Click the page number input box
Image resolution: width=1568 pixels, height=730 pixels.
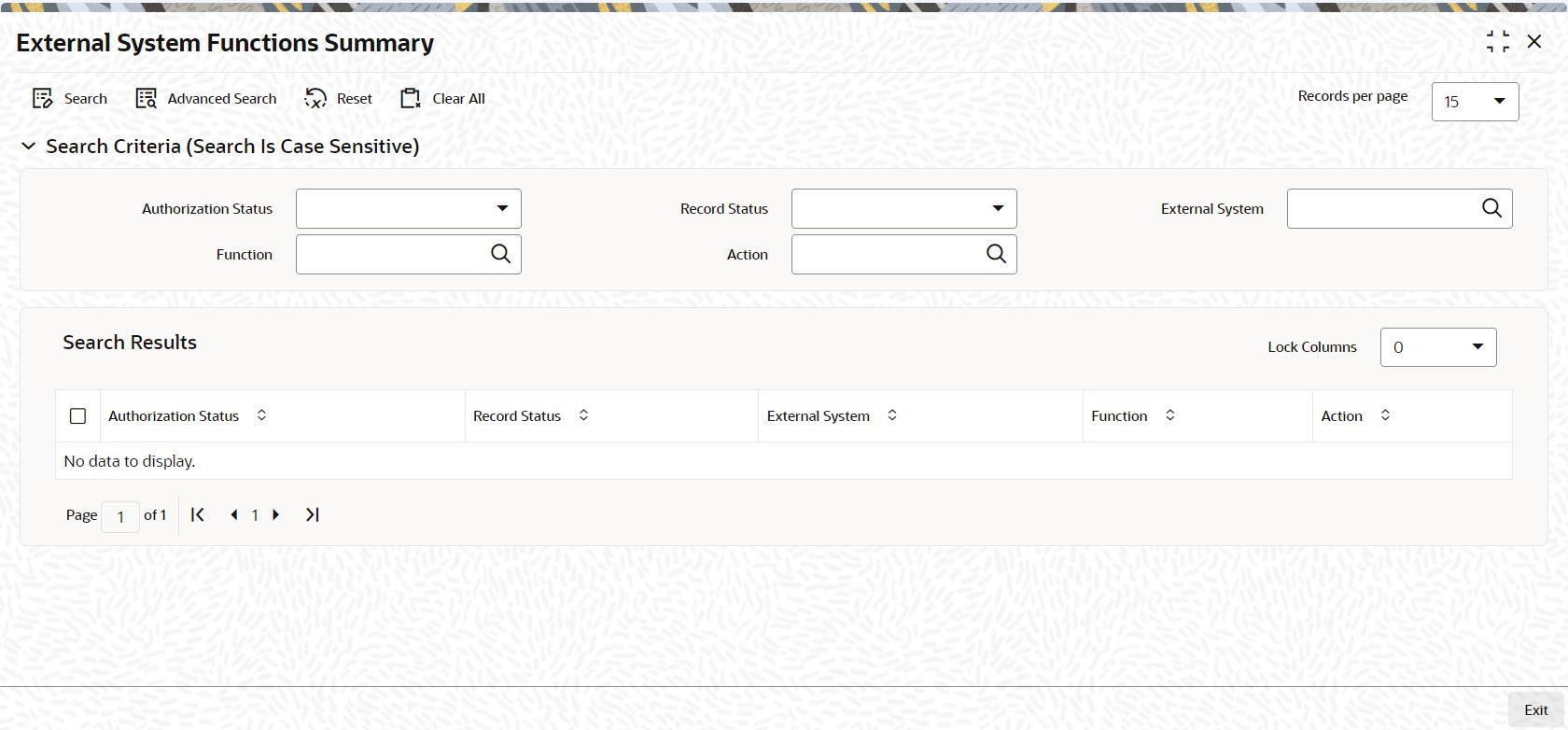point(120,516)
